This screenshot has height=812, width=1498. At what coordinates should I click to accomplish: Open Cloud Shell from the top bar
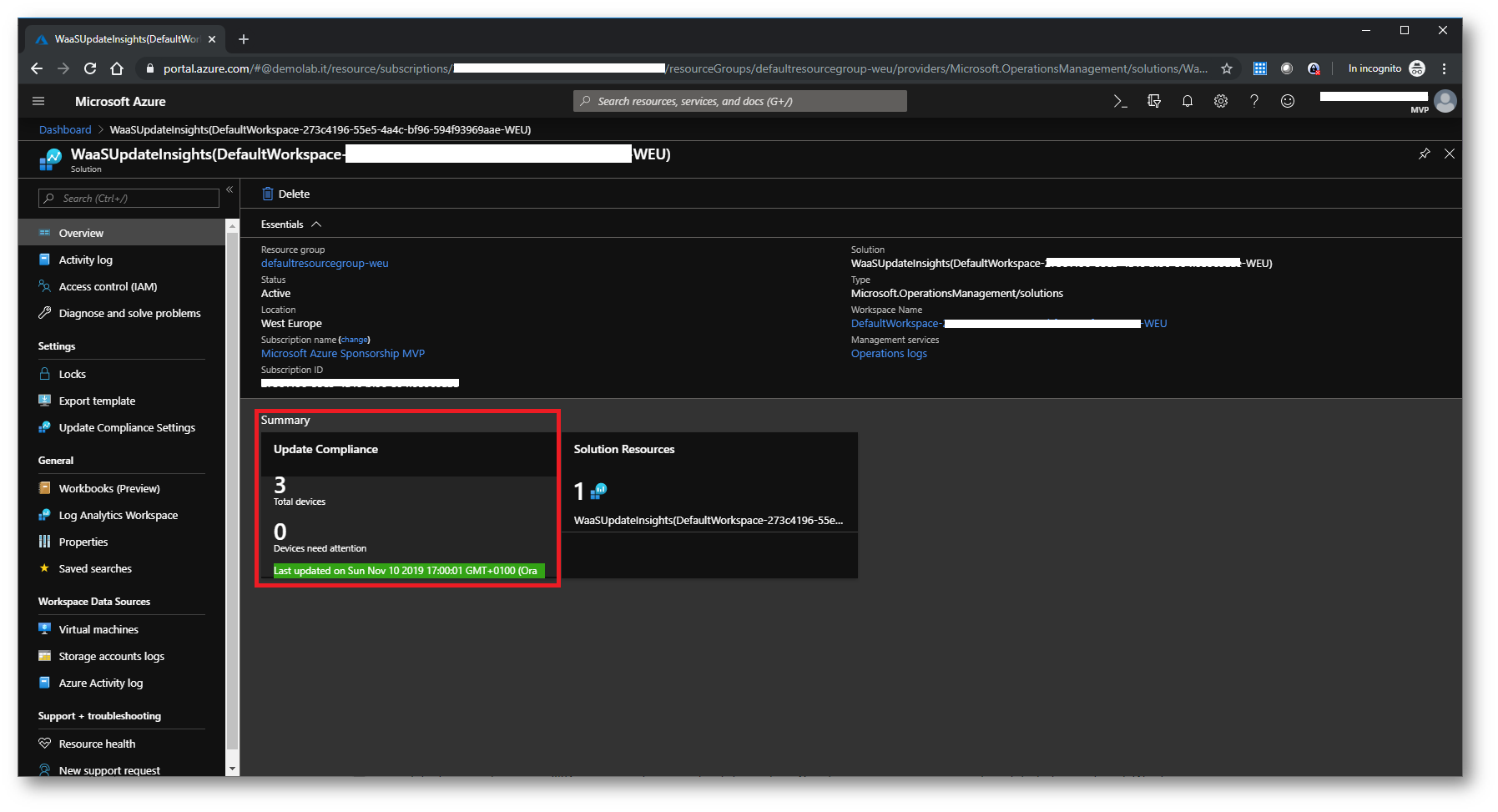point(1120,101)
